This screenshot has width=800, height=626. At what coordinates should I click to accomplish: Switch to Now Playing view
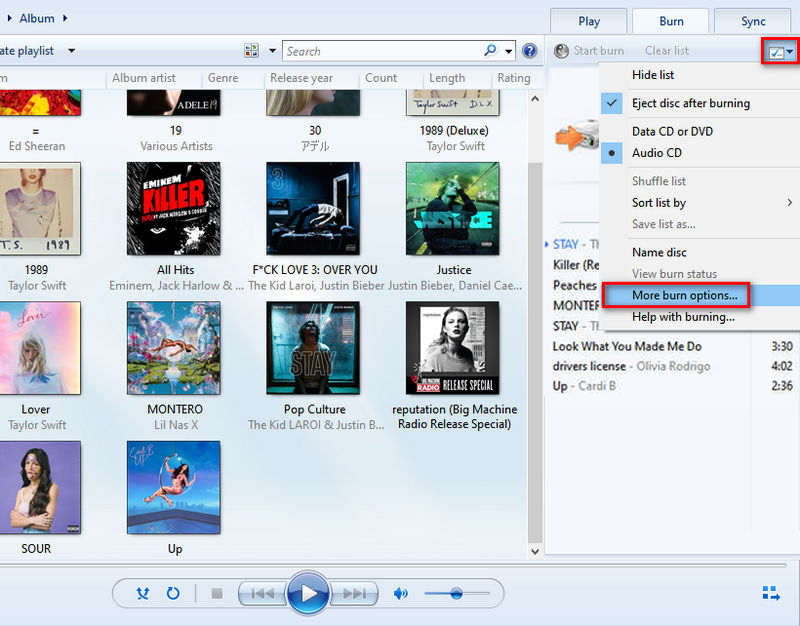772,592
